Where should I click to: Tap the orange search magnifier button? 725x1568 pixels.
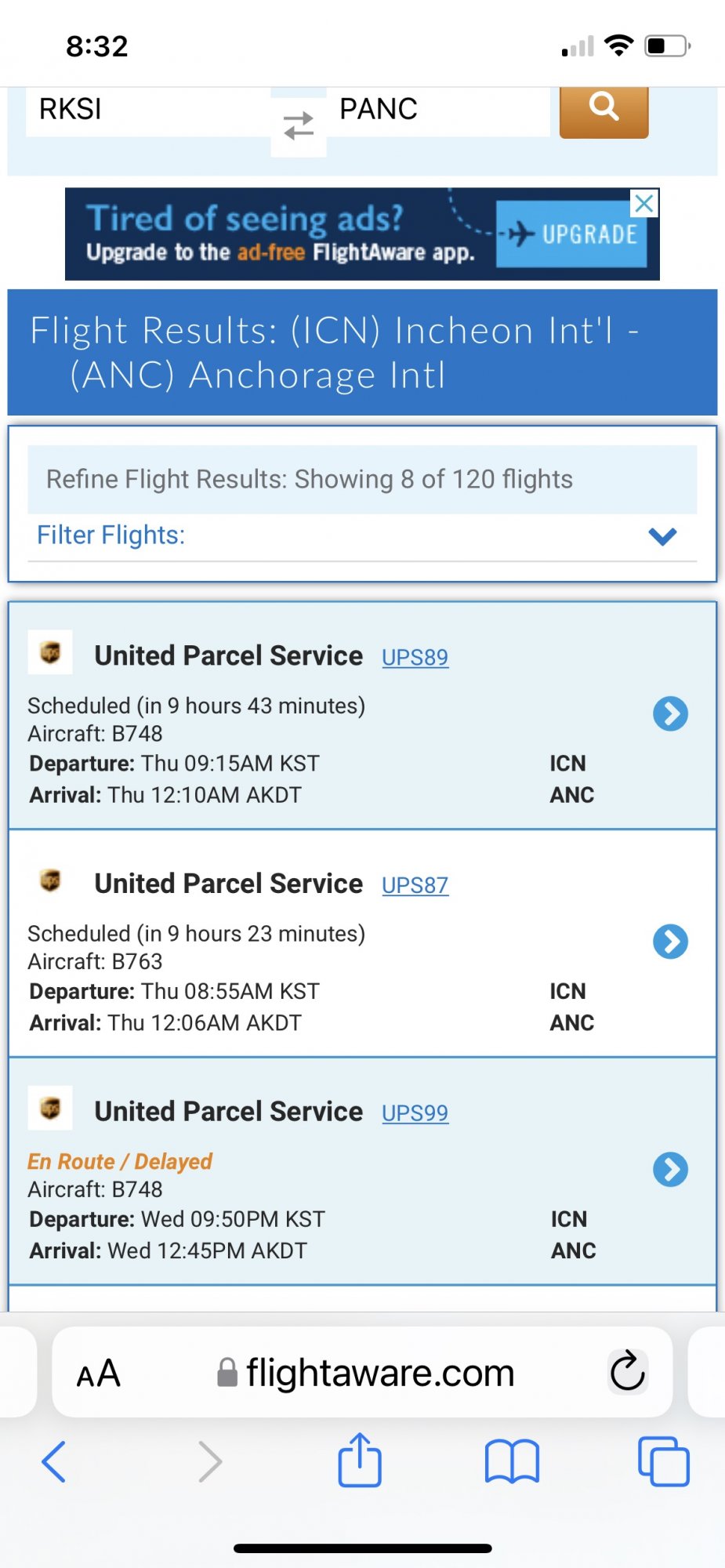[x=604, y=110]
